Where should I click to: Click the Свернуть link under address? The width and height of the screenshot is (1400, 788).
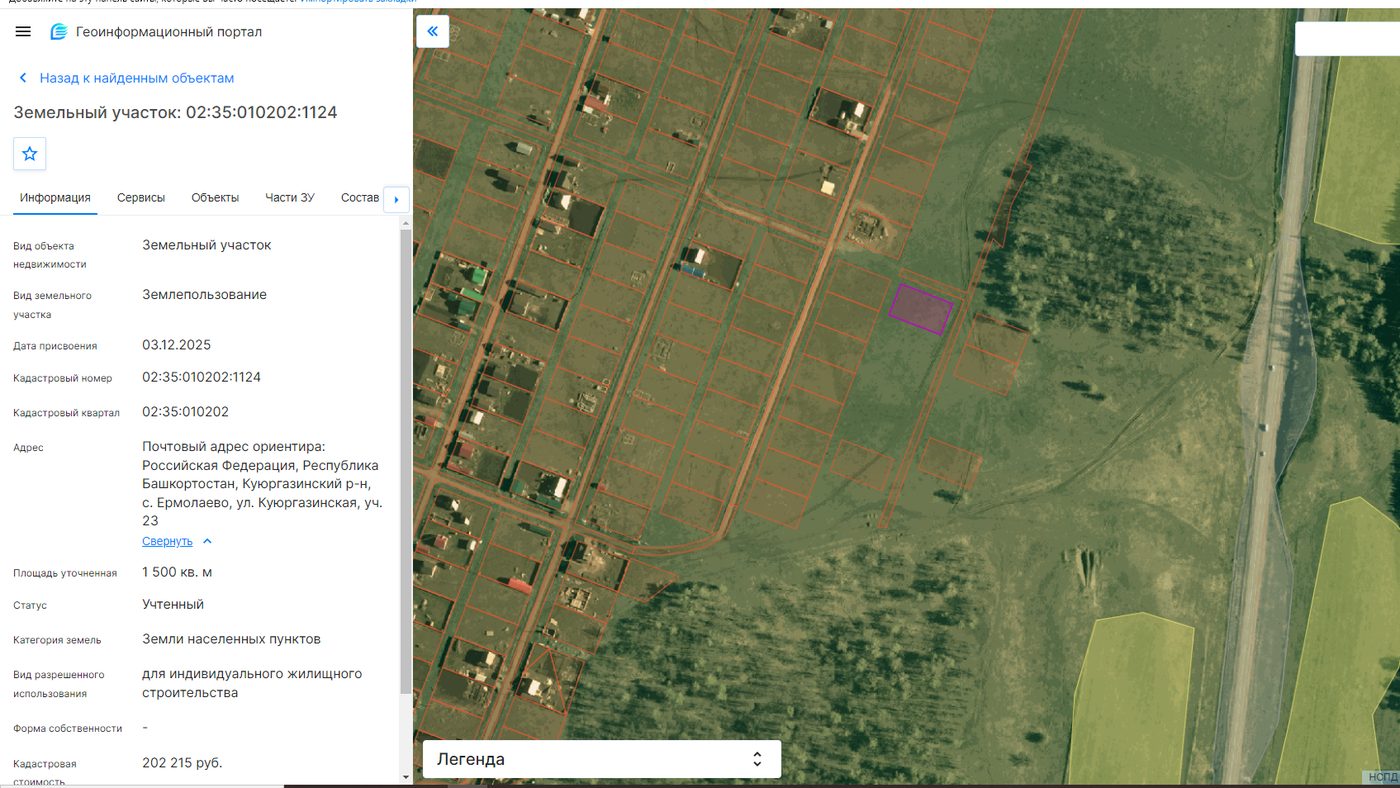[167, 541]
